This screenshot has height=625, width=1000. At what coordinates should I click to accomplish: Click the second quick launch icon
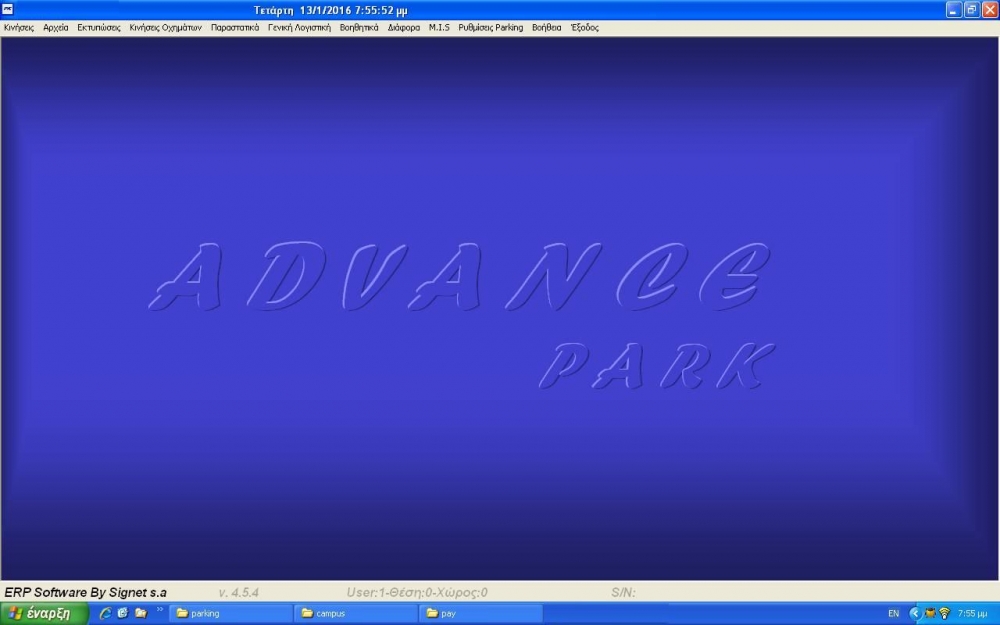[x=123, y=614]
